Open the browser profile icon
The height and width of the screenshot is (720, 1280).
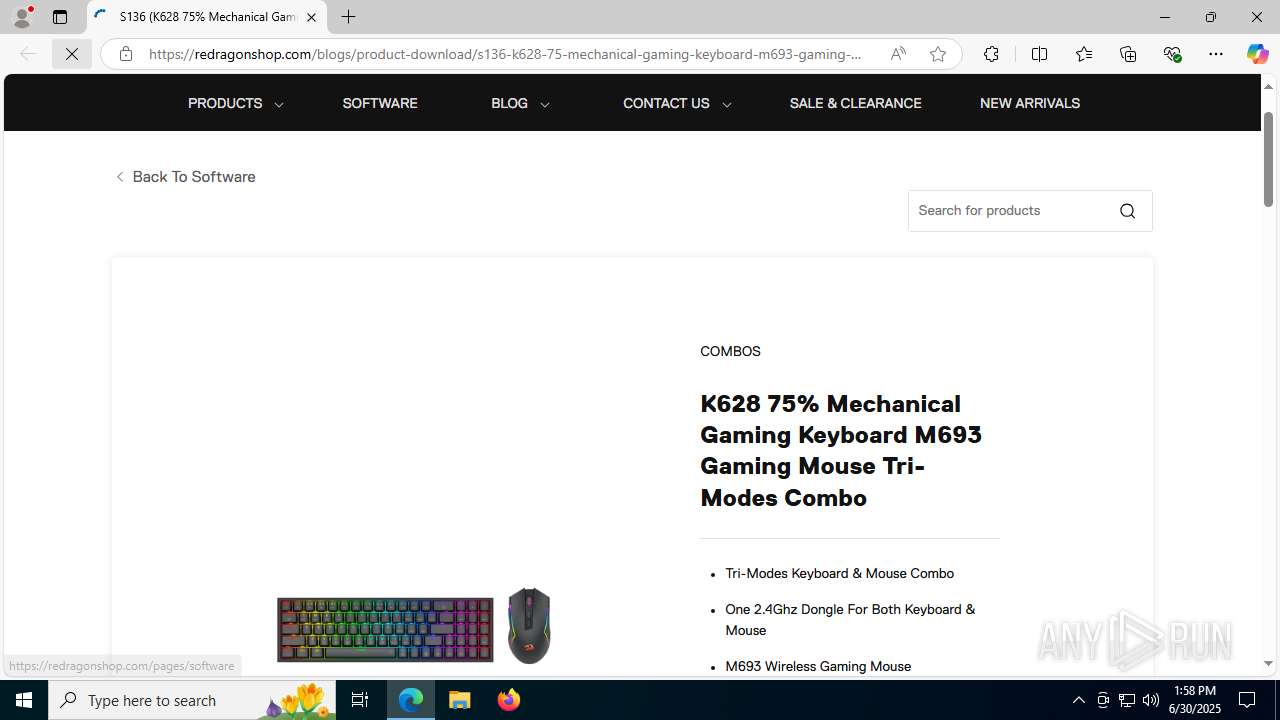coord(22,17)
